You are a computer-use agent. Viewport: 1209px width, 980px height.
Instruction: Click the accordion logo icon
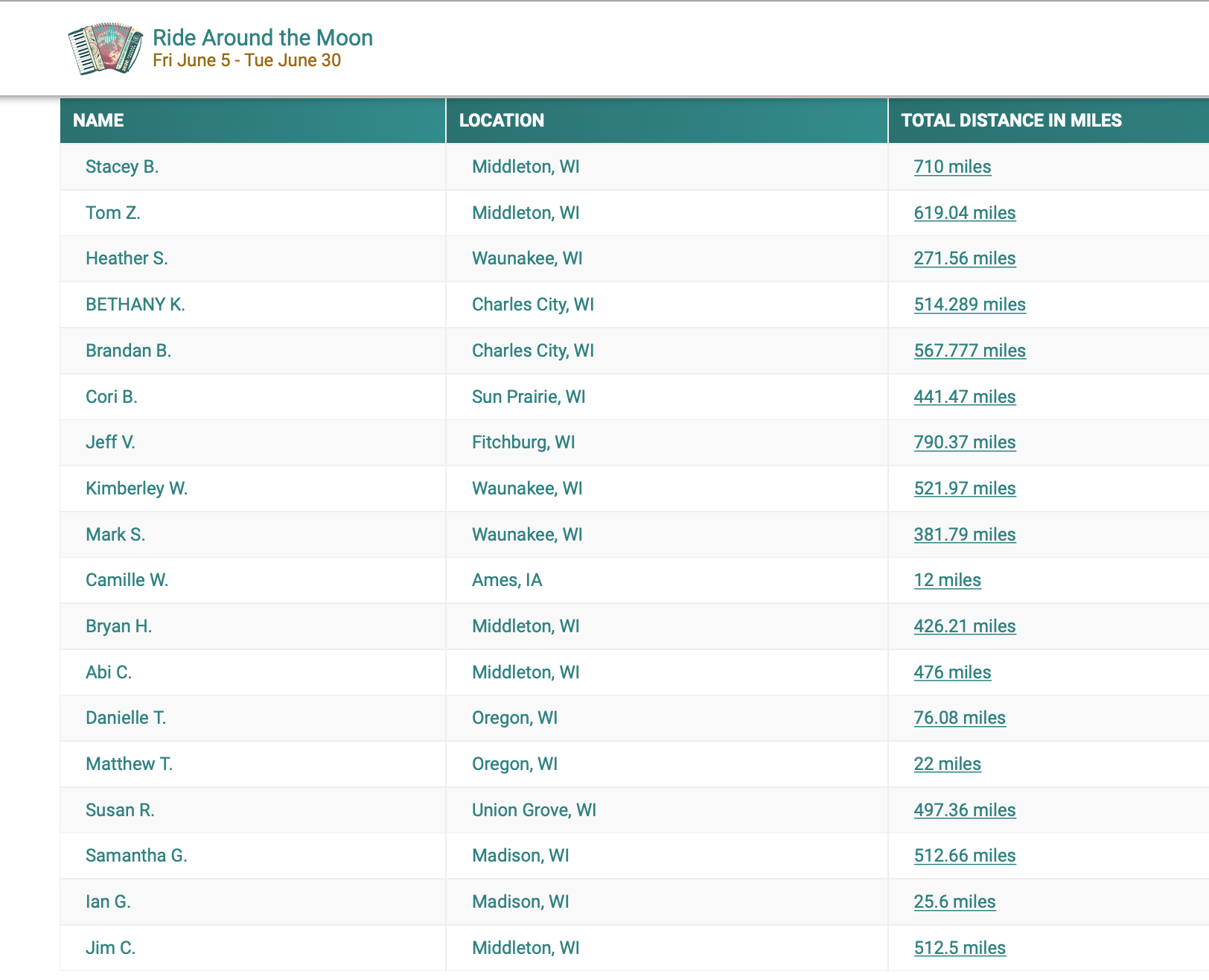(x=105, y=48)
